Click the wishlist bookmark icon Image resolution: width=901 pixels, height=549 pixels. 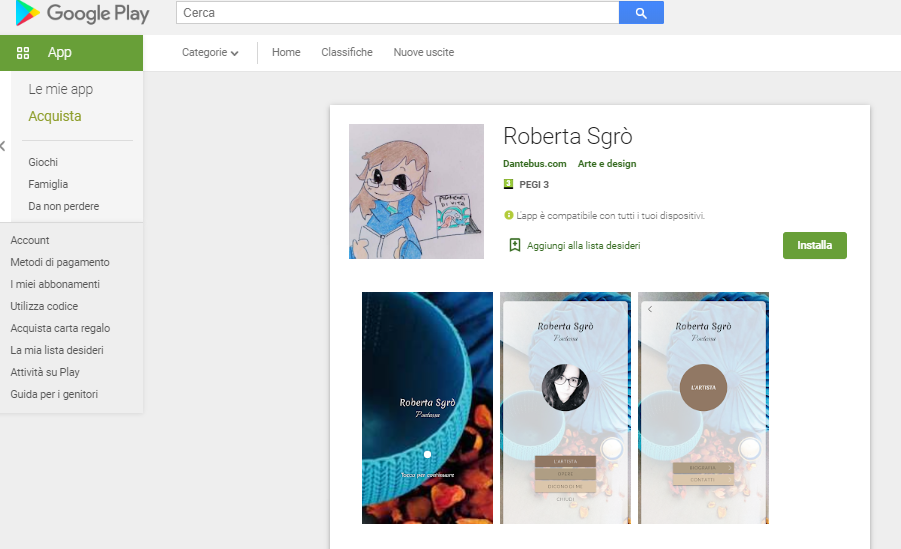point(515,245)
